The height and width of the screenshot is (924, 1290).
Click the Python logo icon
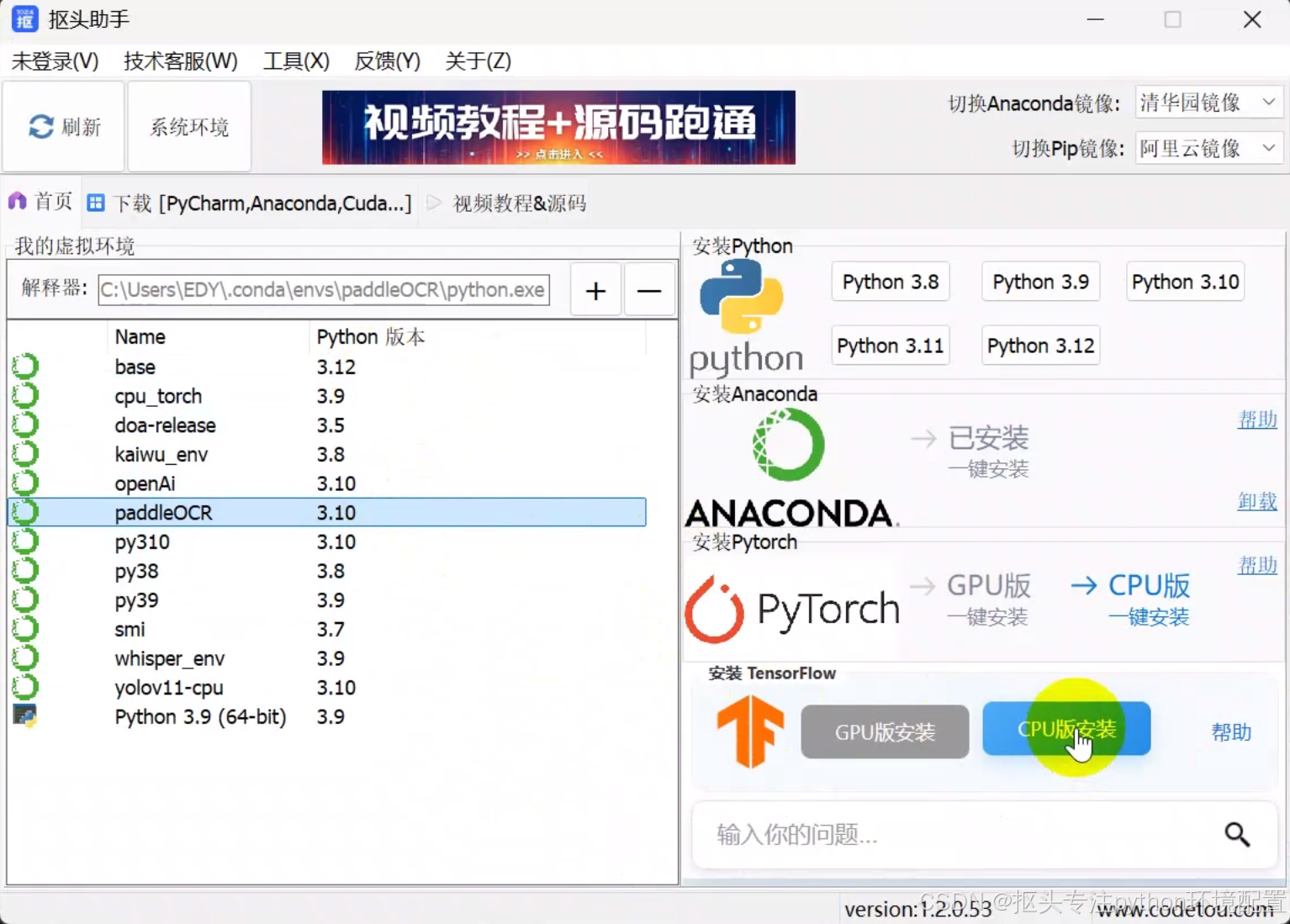point(741,296)
